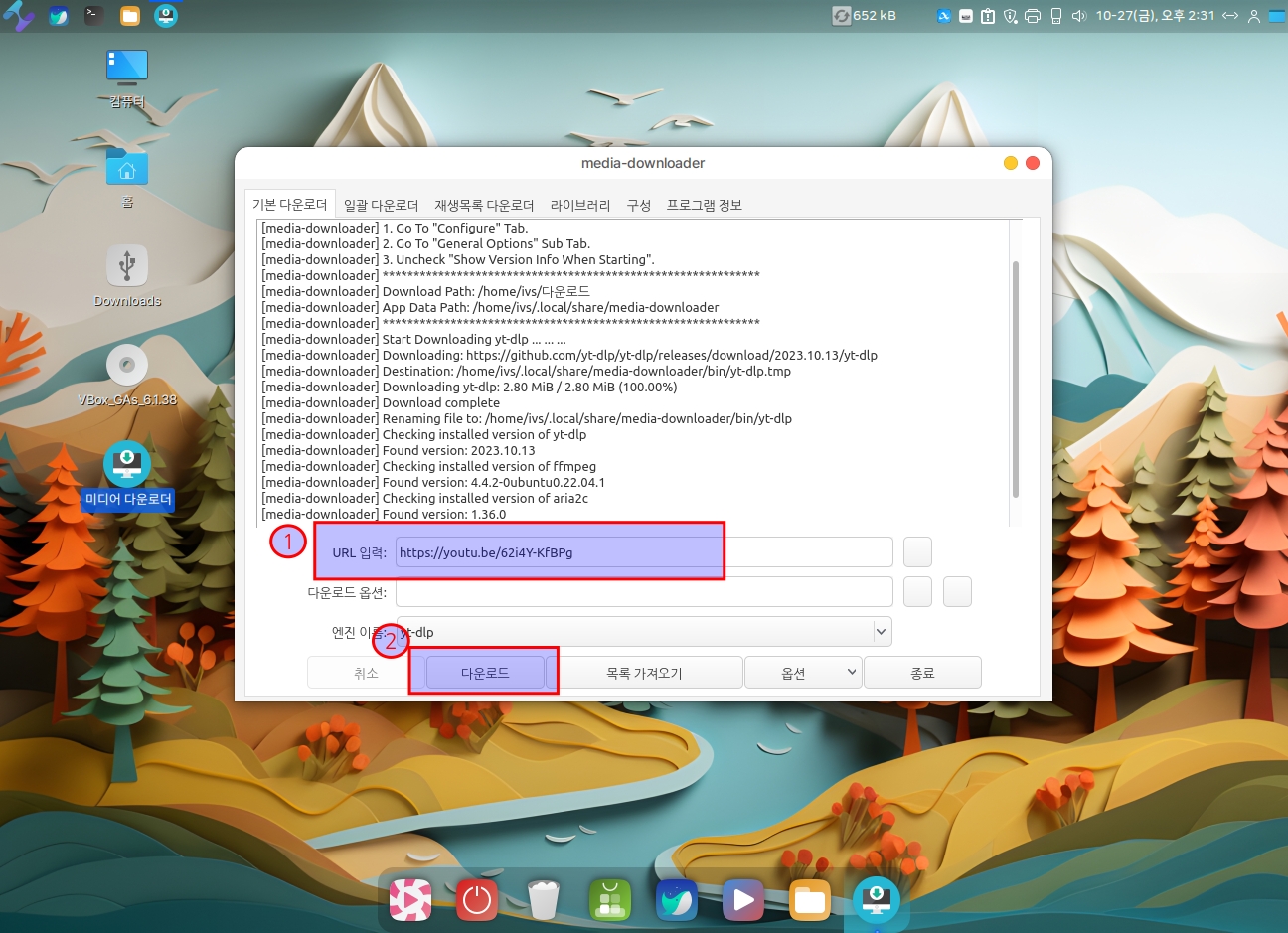This screenshot has width=1288, height=933.
Task: Open the 구성 tab
Action: pos(638,205)
